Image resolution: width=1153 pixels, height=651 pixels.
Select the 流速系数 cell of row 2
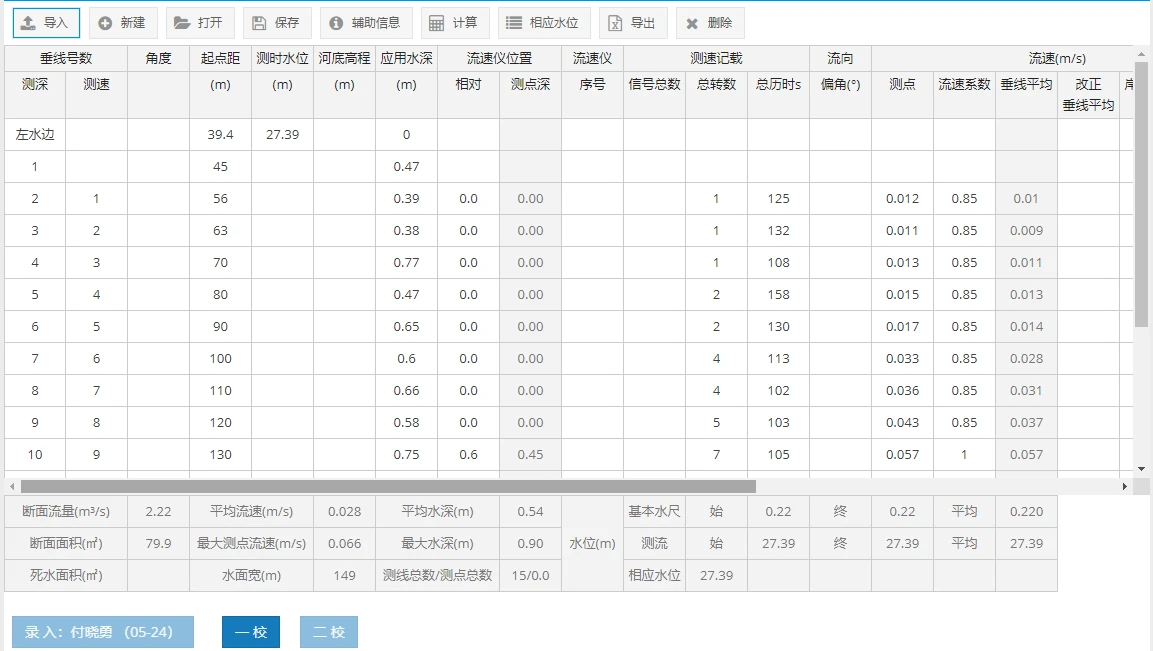(x=964, y=198)
